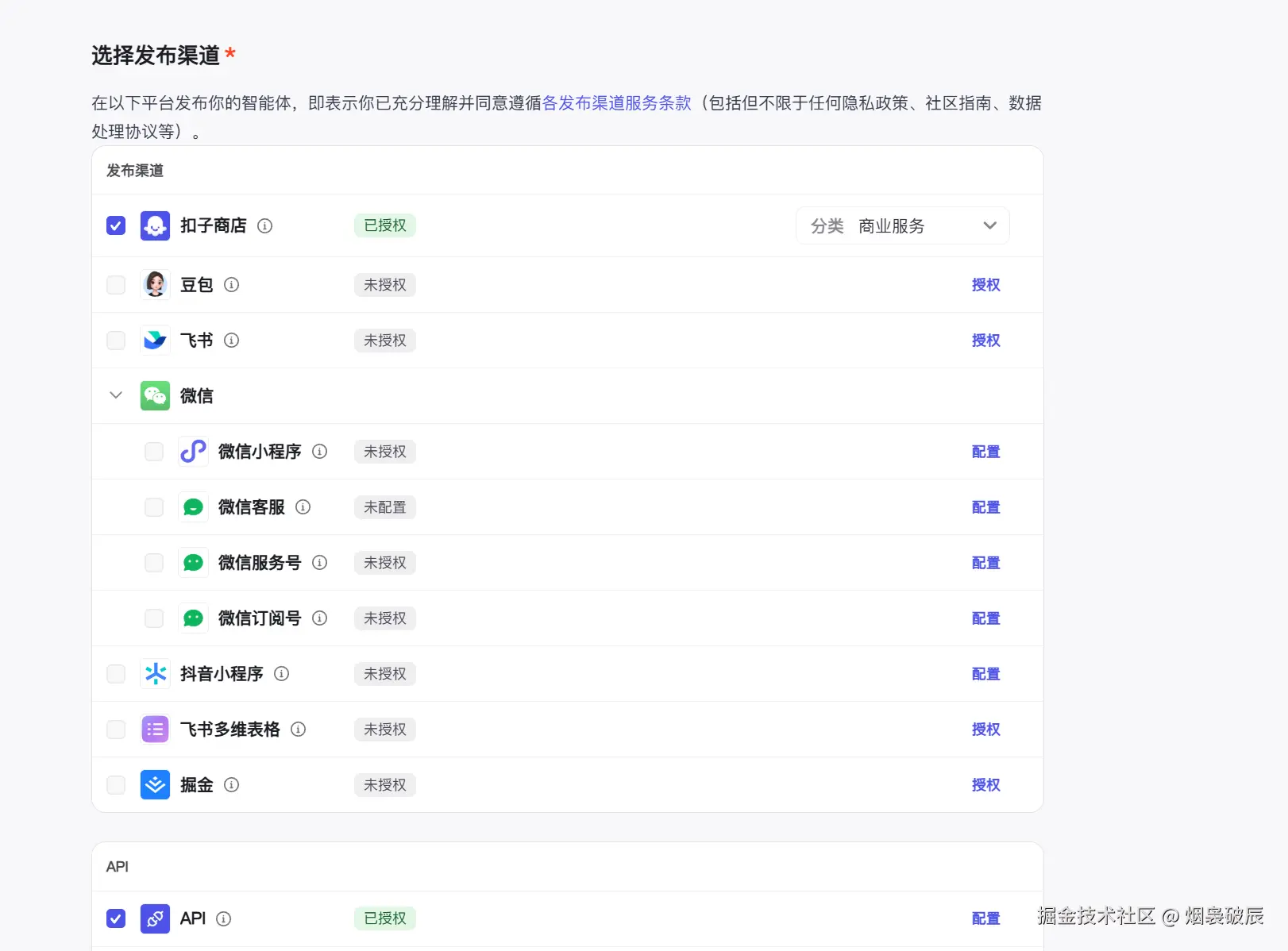Select the 飞书多维表格 checkbox
The width and height of the screenshot is (1288, 951).
pyautogui.click(x=116, y=729)
